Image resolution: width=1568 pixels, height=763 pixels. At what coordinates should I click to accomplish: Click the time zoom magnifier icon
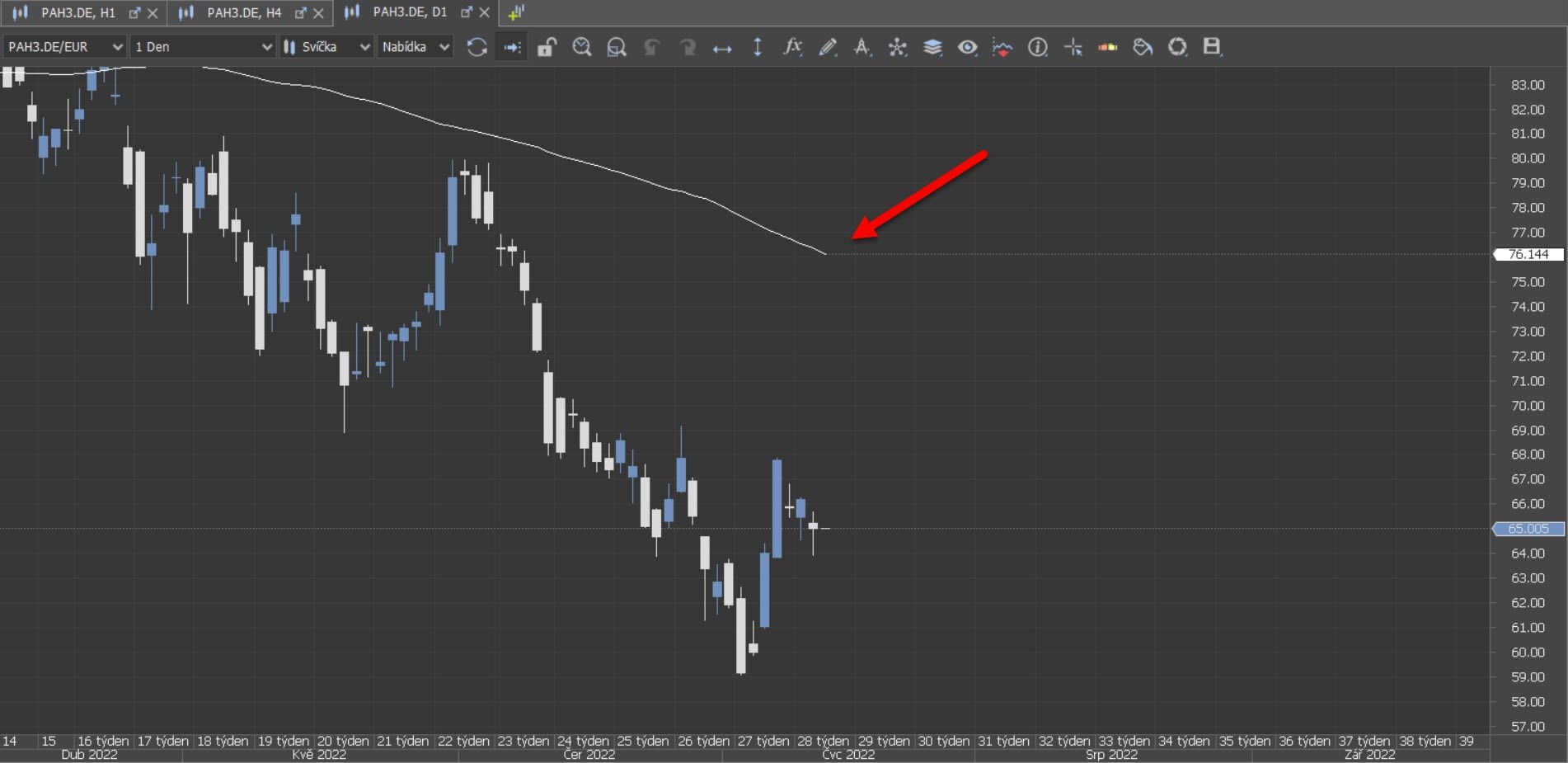582,47
